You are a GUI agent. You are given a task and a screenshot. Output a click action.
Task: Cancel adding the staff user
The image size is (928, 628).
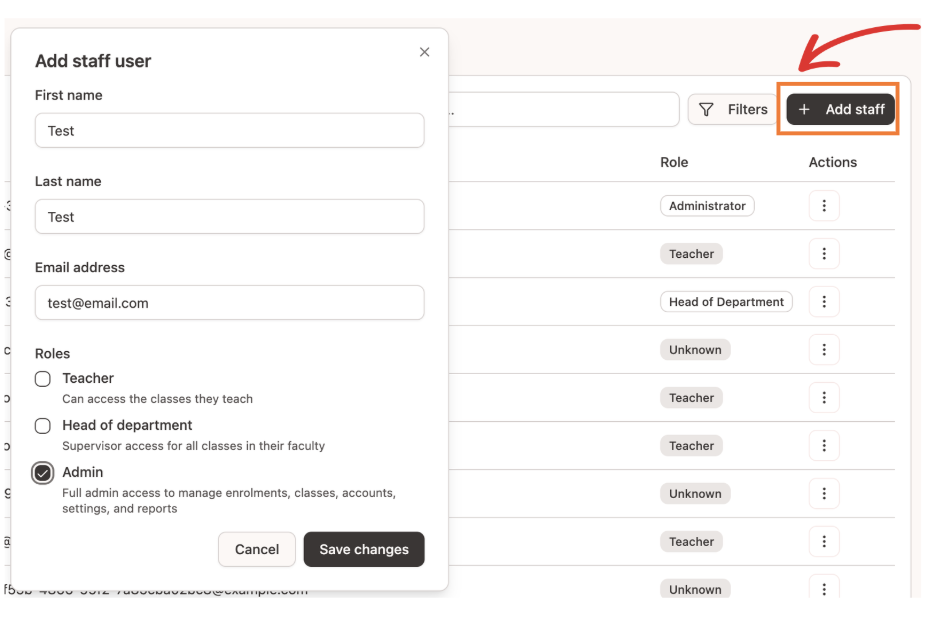point(257,549)
